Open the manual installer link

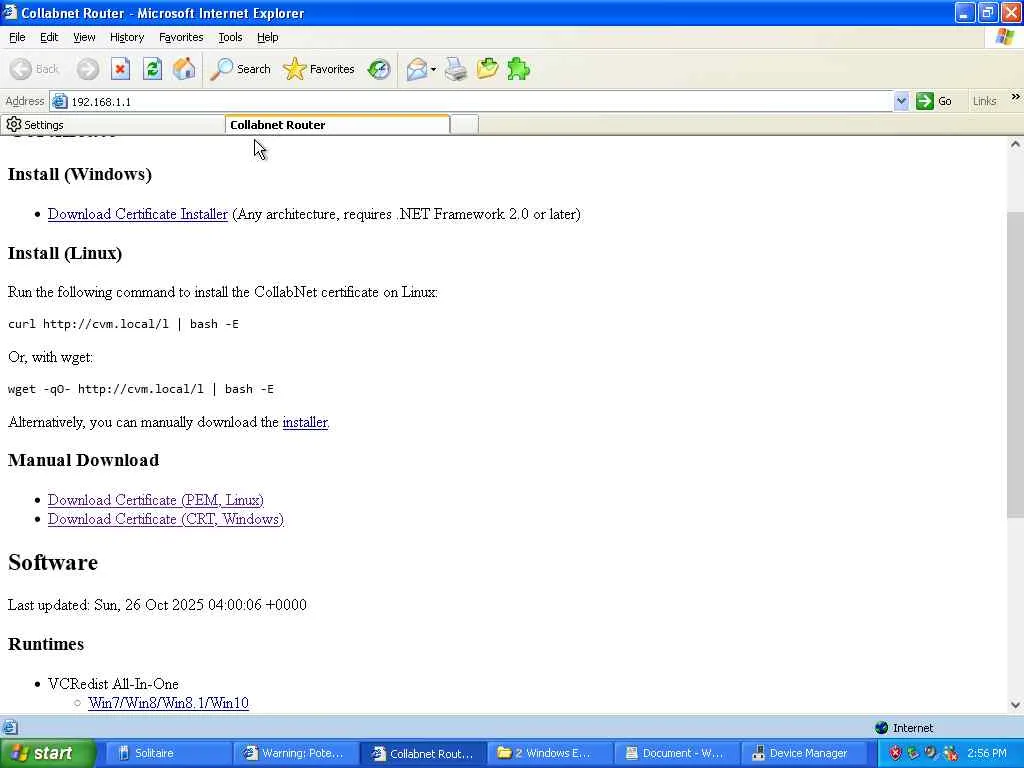[305, 422]
